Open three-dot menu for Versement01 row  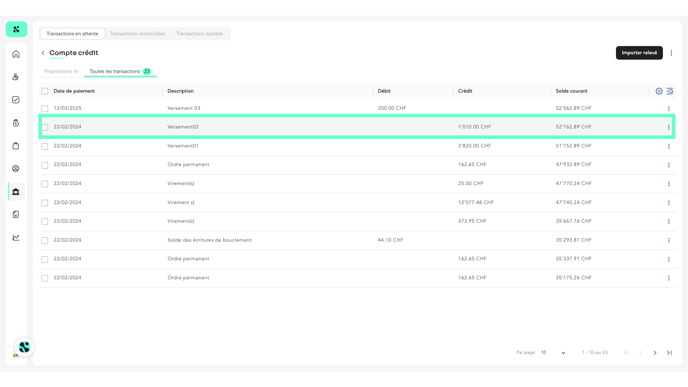click(669, 146)
